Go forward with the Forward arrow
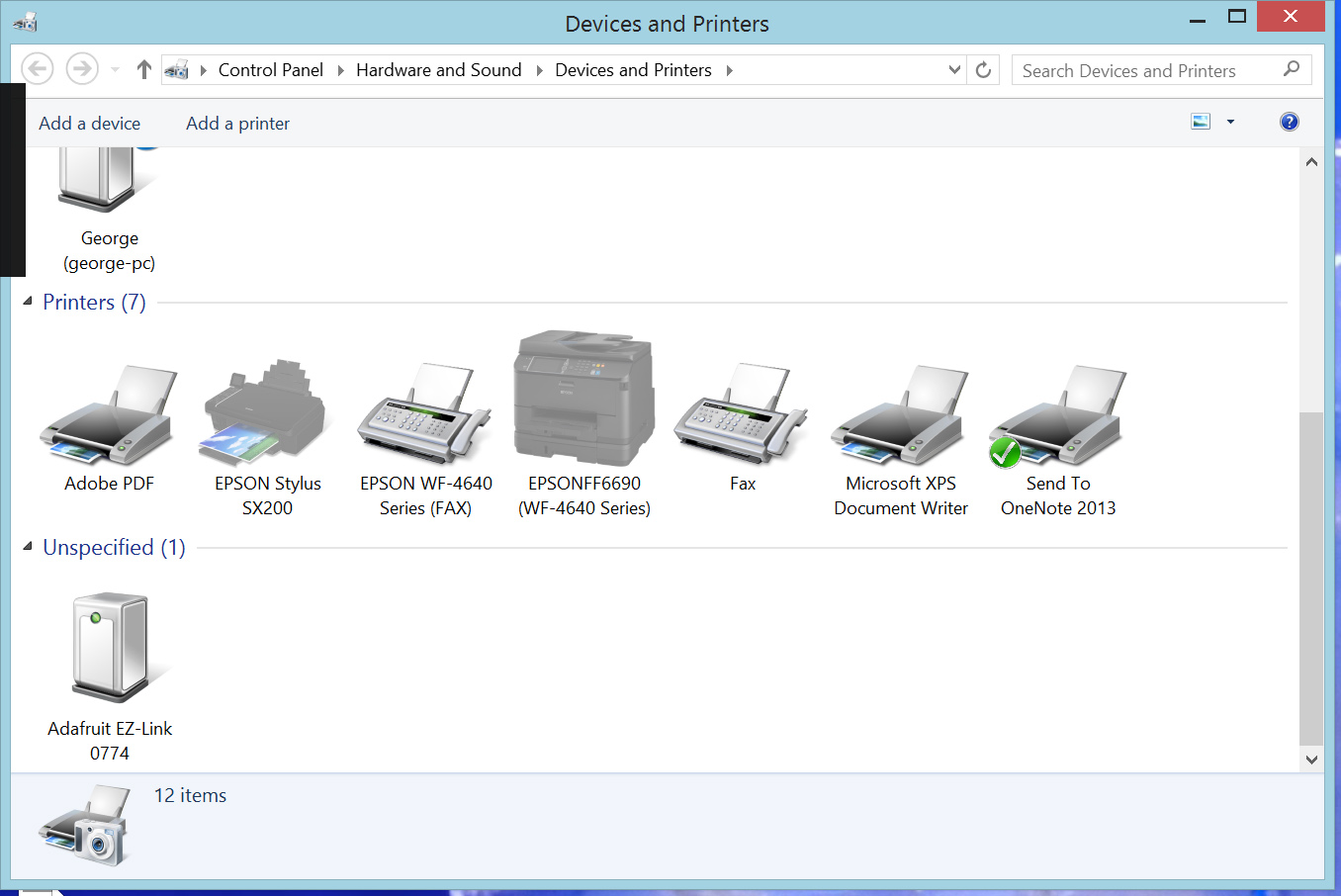This screenshot has width=1341, height=896. click(x=82, y=69)
